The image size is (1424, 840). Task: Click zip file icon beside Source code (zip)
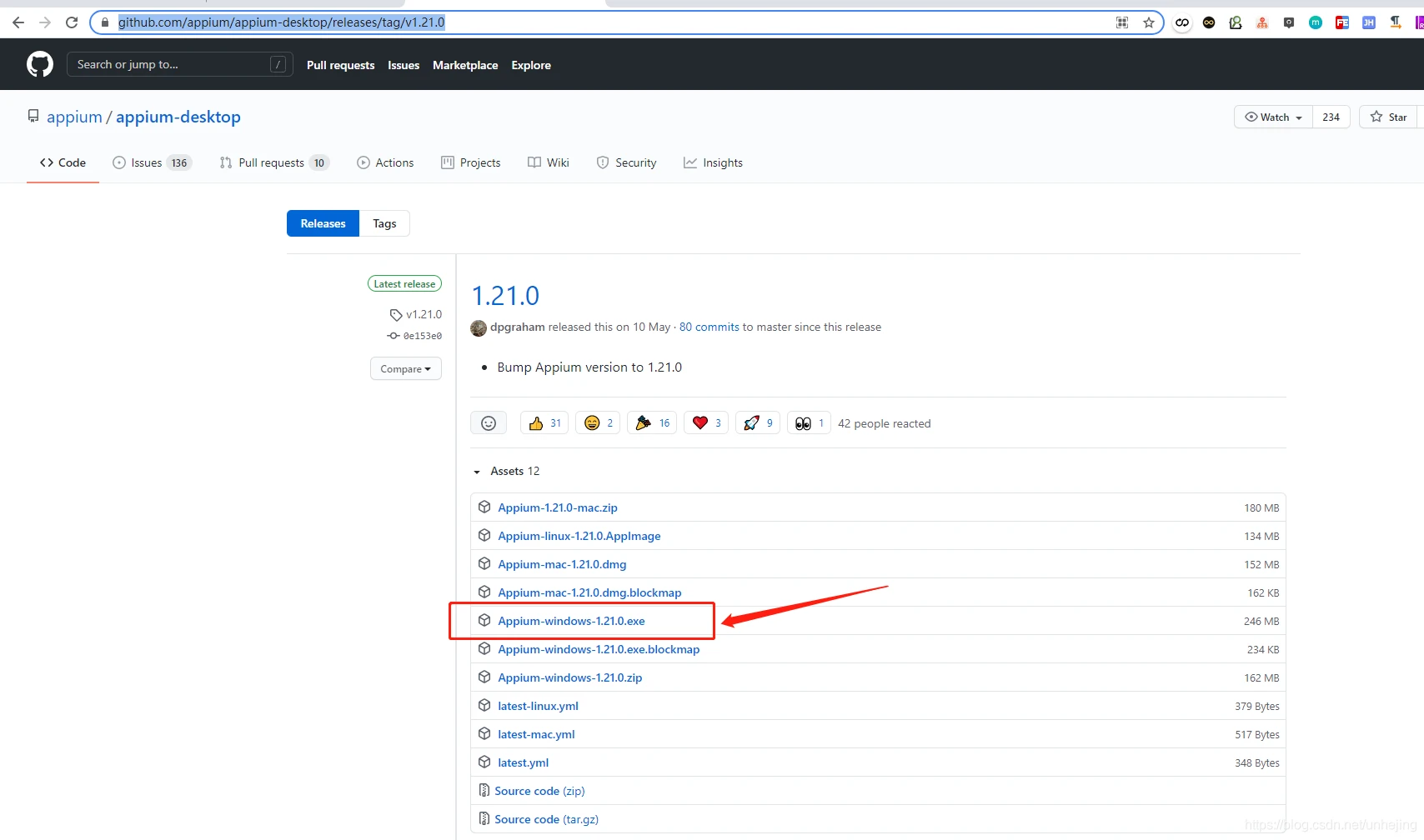[484, 790]
